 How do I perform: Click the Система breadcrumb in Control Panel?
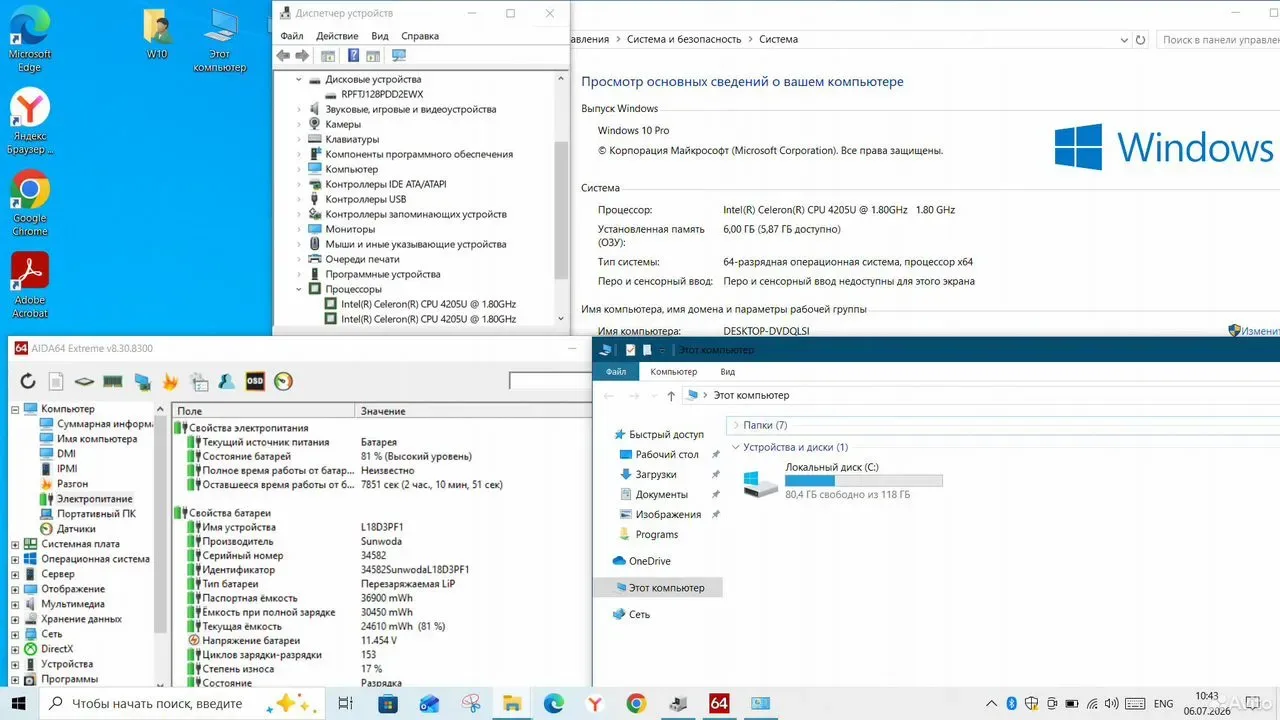coord(778,40)
